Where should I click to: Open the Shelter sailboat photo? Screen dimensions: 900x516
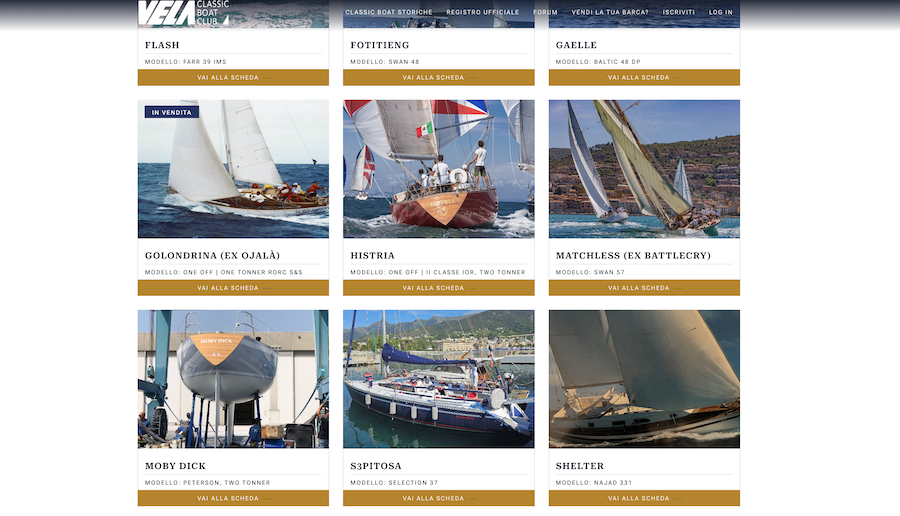click(644, 379)
